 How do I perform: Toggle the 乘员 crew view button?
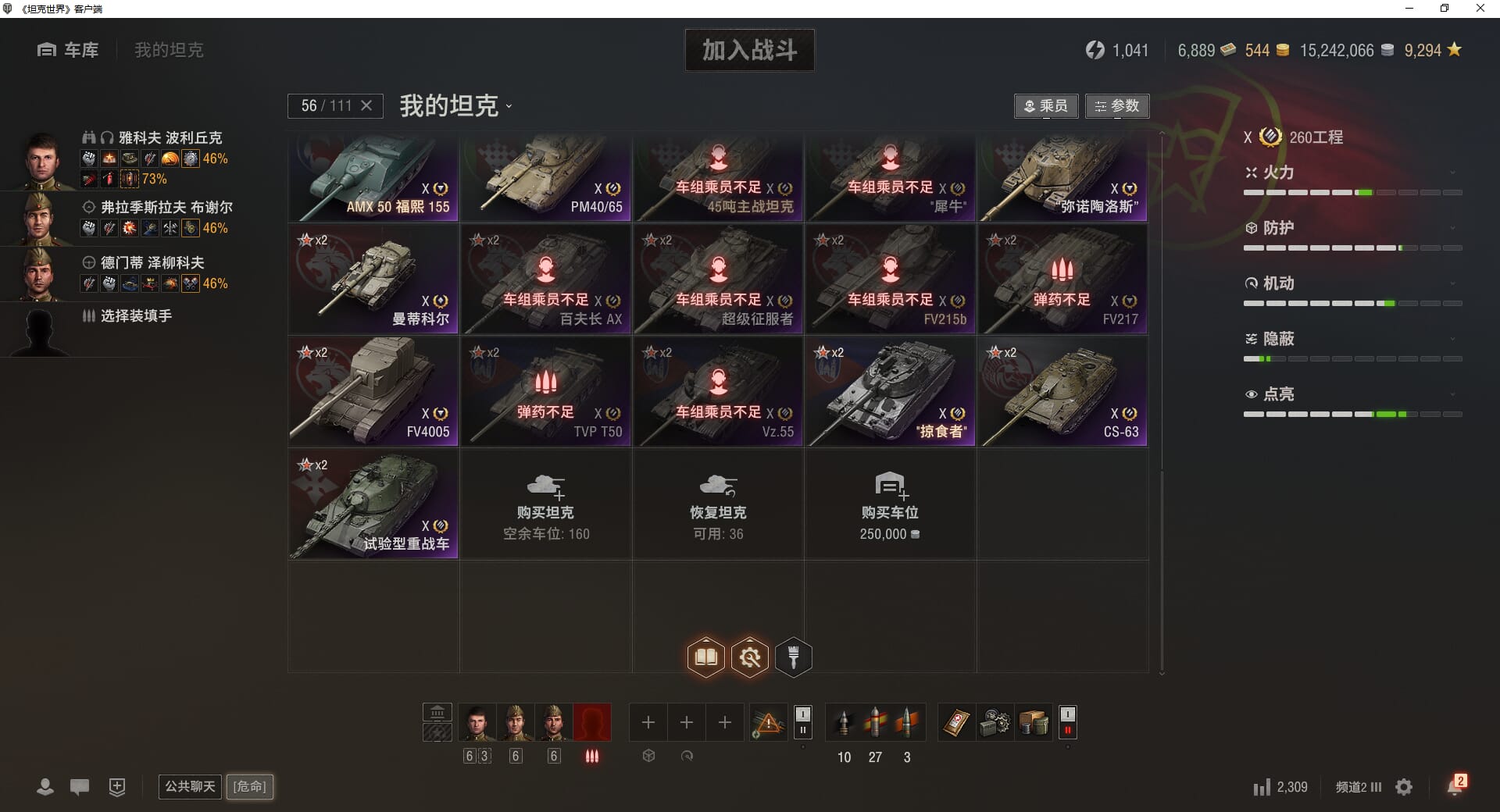[1046, 105]
